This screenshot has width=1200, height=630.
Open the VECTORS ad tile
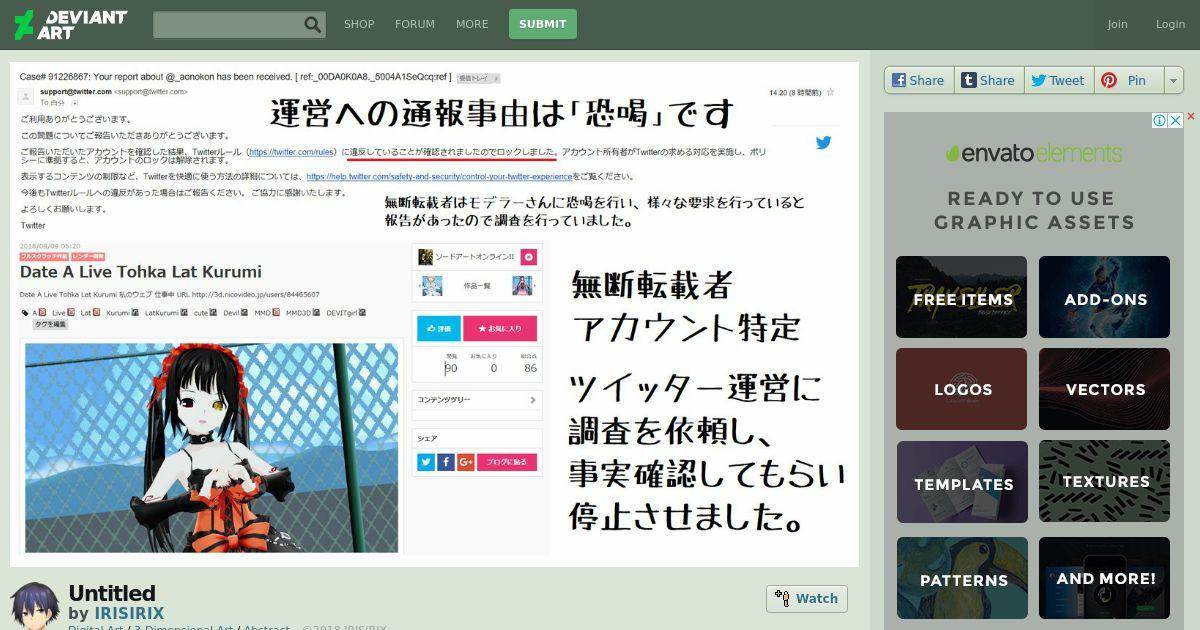pyautogui.click(x=1104, y=389)
